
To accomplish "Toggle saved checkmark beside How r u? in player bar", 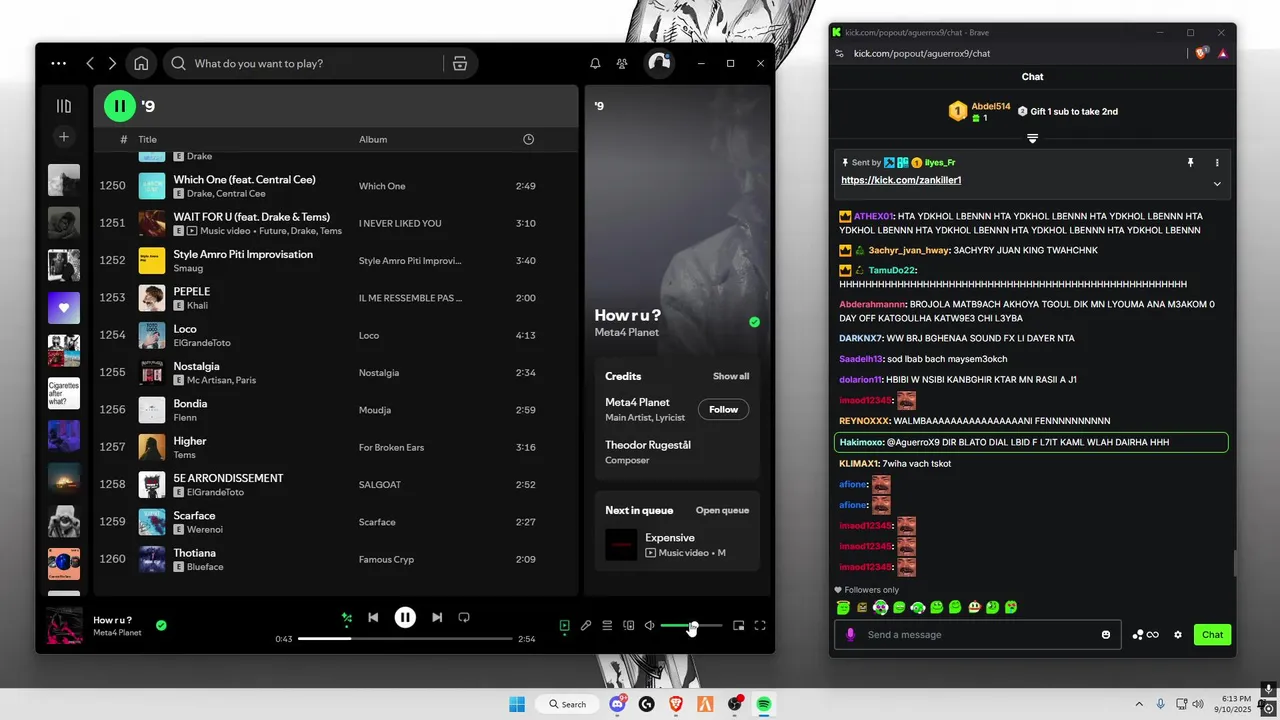I will (161, 626).
